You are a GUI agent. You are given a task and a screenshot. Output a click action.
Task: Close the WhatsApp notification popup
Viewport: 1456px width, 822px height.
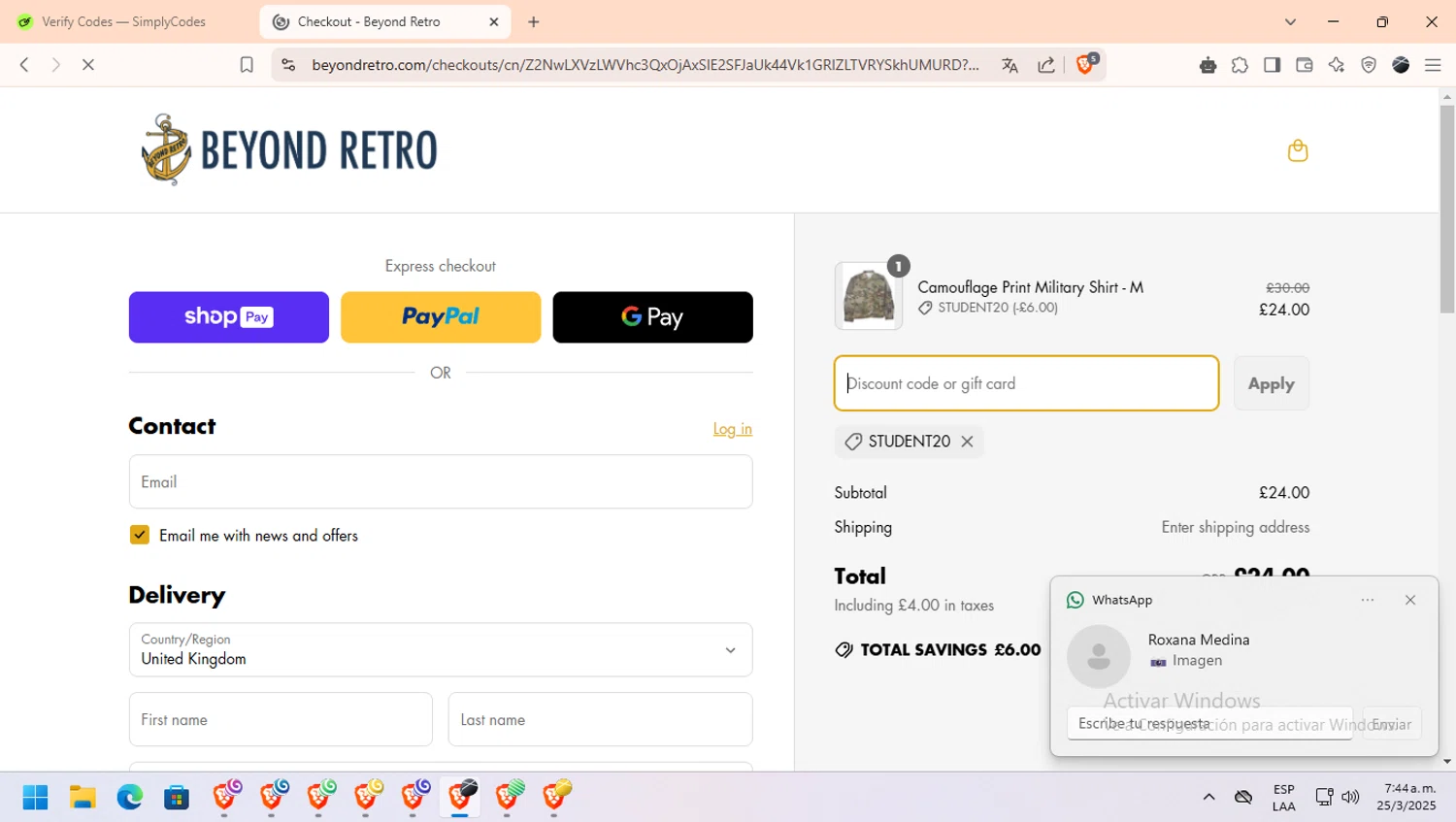[x=1410, y=600]
